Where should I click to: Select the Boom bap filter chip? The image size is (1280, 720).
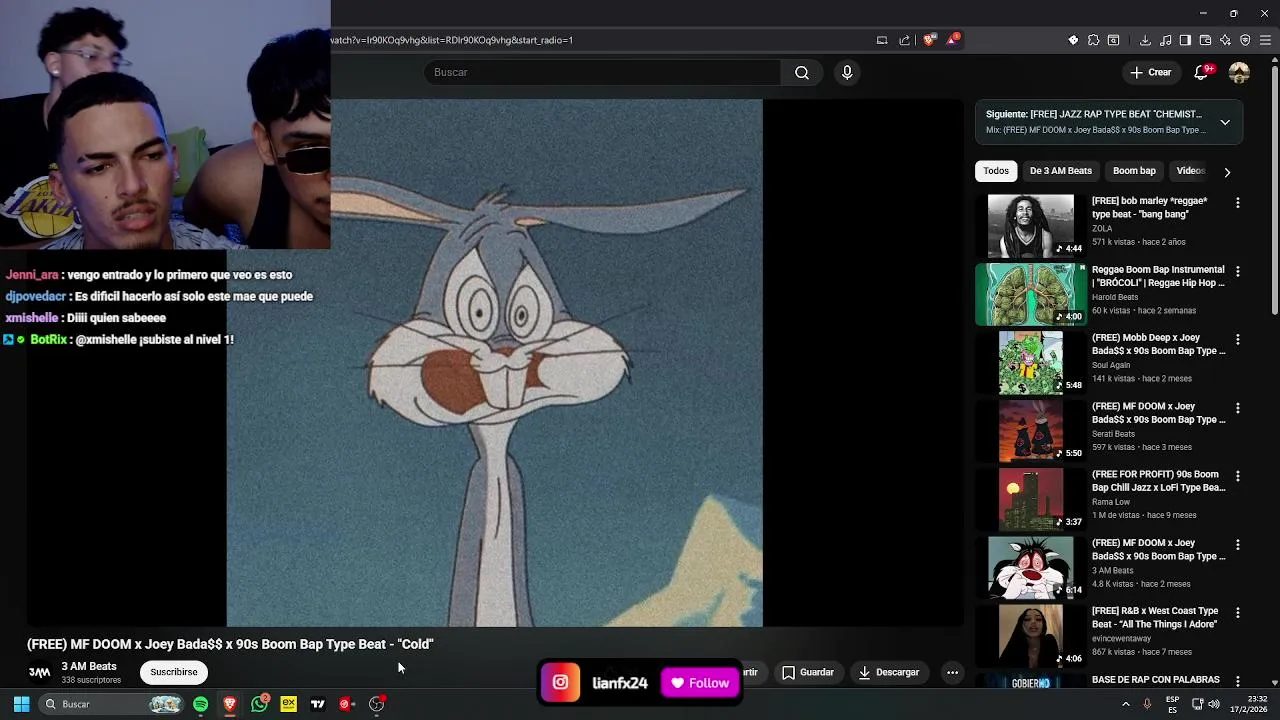pos(1134,171)
